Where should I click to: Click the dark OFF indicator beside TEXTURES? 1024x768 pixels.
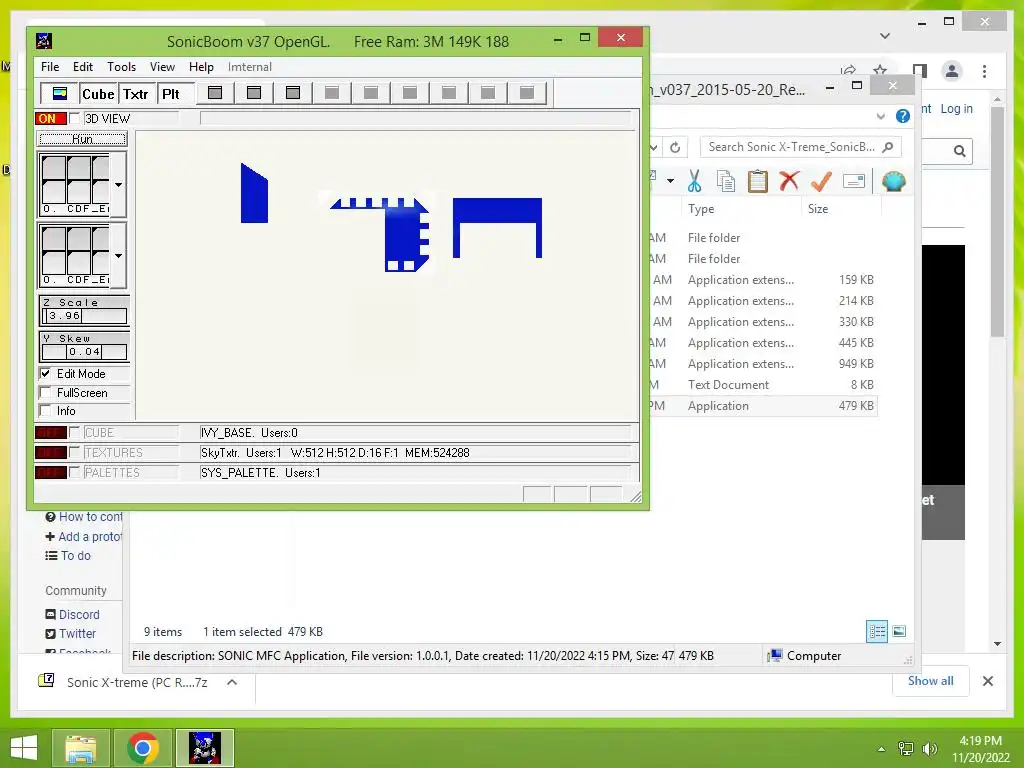click(50, 453)
